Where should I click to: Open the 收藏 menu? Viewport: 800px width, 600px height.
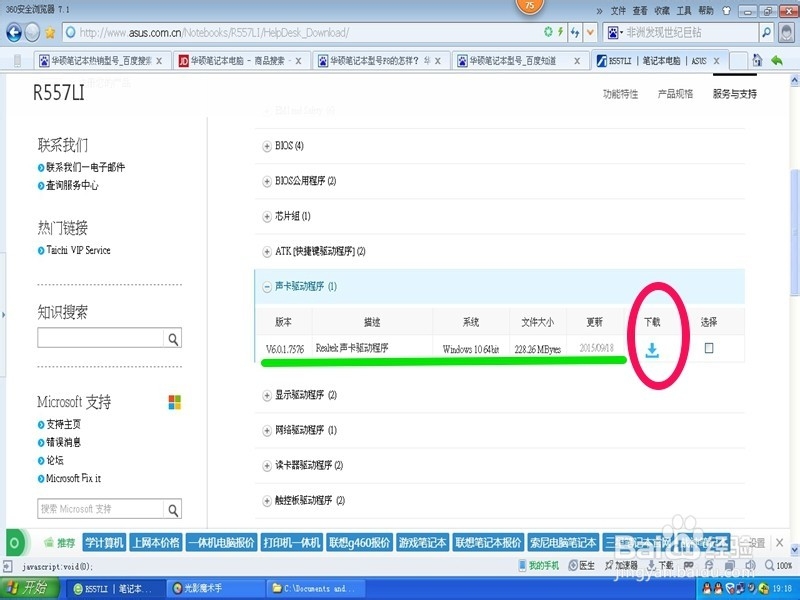(x=662, y=10)
